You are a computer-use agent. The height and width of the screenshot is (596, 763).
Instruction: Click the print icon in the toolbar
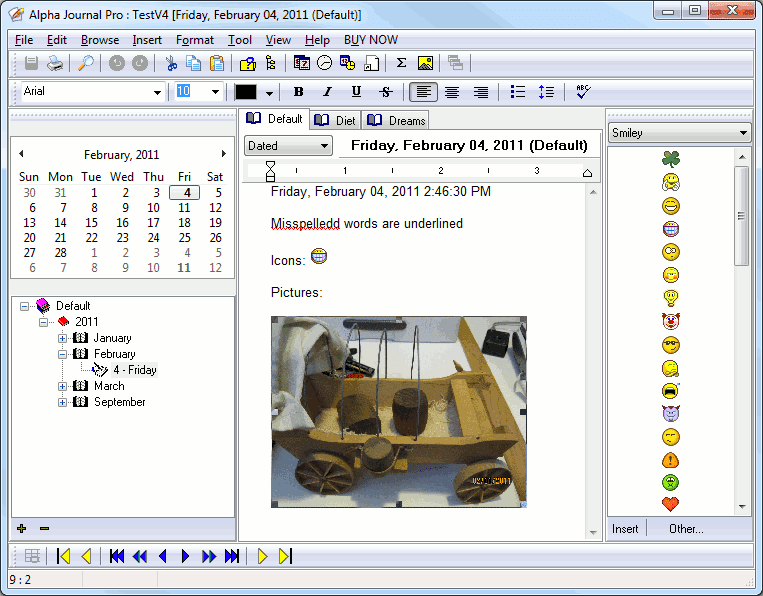[55, 63]
